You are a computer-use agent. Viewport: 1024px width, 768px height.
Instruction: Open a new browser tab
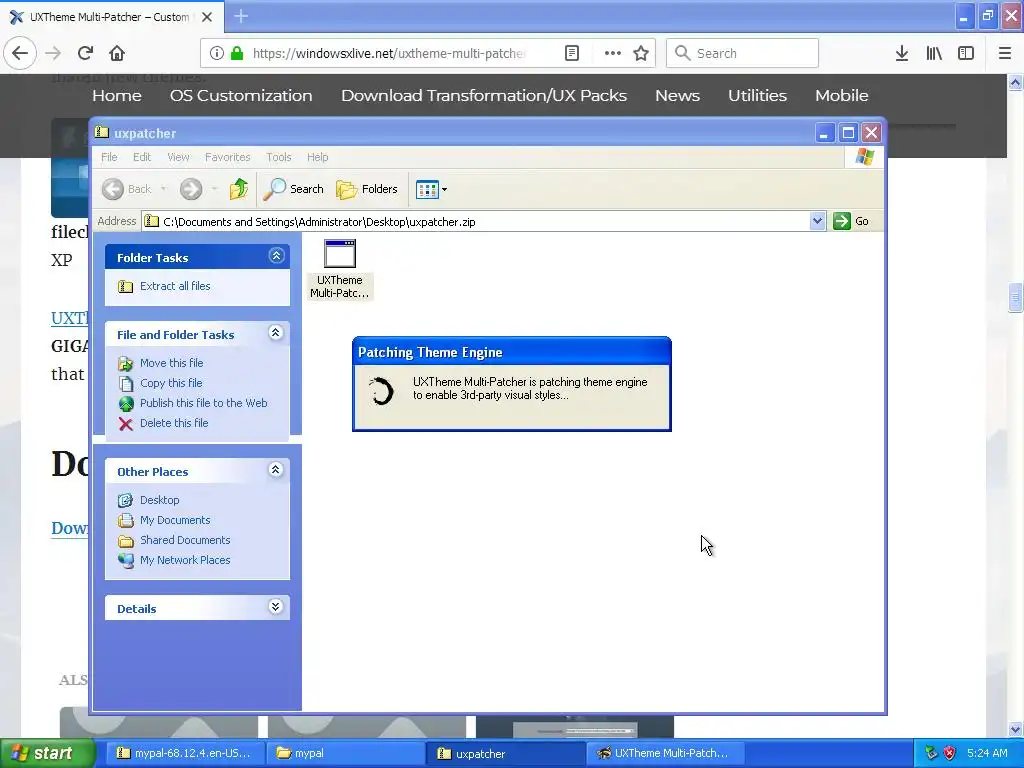(x=241, y=16)
